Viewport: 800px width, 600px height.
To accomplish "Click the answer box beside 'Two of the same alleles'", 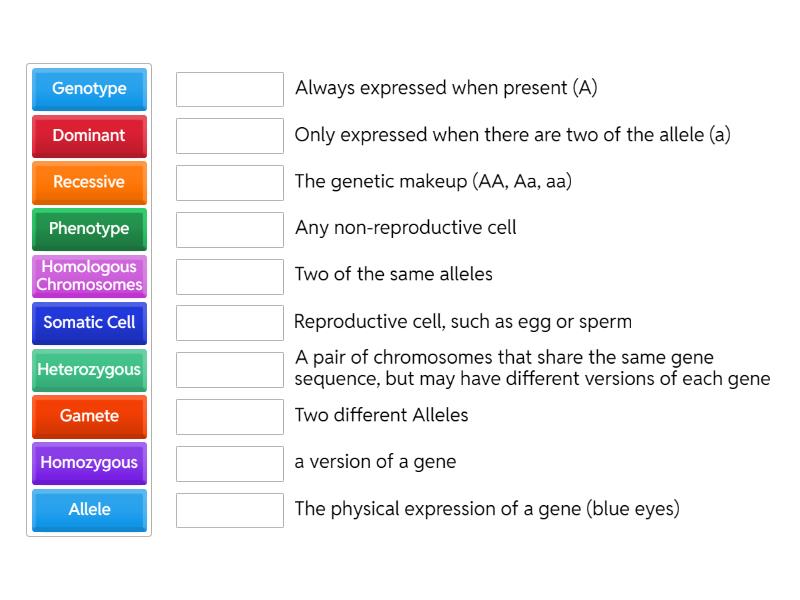I will (229, 275).
